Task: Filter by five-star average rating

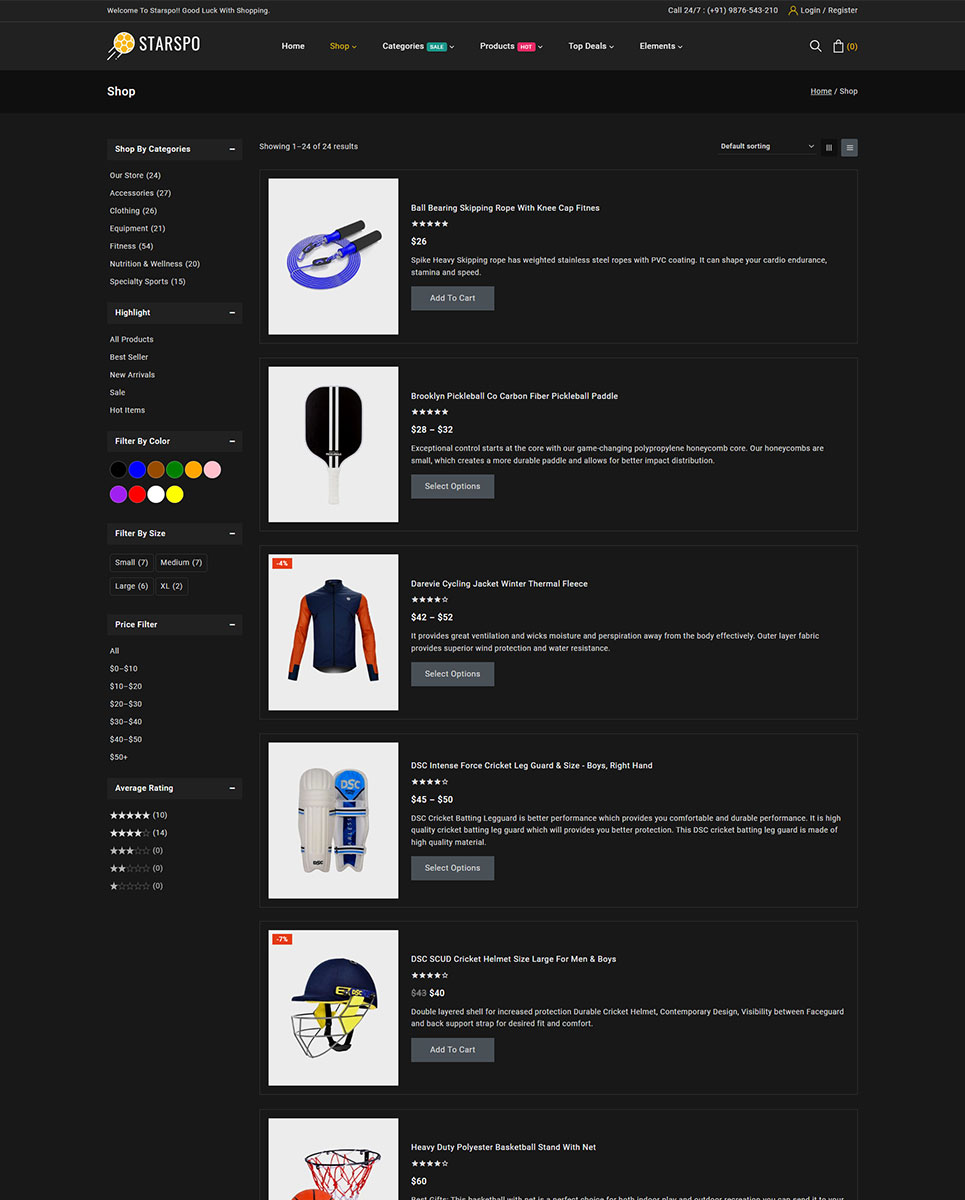Action: (x=138, y=815)
